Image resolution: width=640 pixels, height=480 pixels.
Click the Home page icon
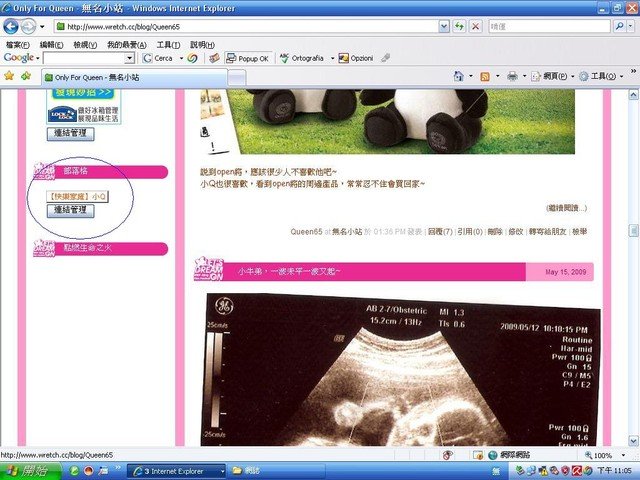click(x=459, y=76)
